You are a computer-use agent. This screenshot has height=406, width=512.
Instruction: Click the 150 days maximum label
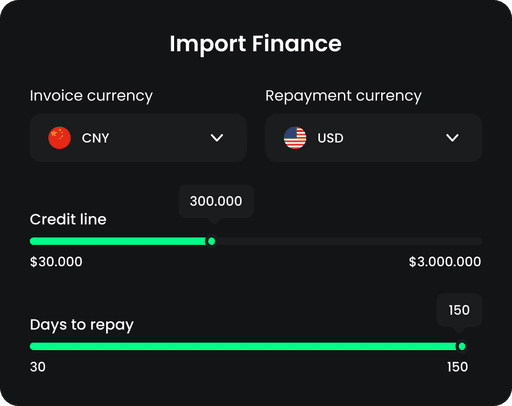click(458, 367)
